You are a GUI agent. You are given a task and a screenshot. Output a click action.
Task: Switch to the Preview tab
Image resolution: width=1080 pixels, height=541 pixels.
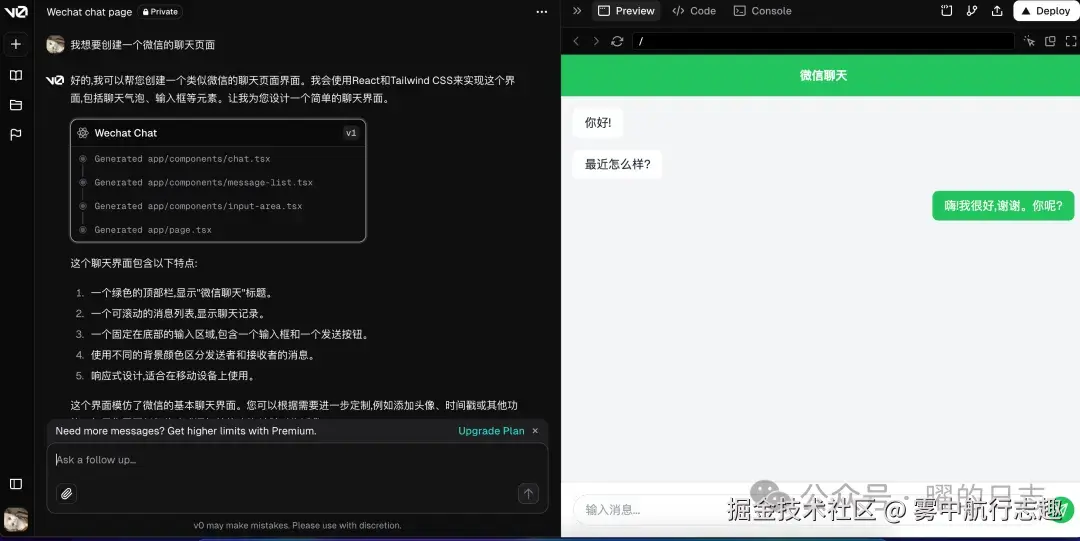(x=626, y=11)
